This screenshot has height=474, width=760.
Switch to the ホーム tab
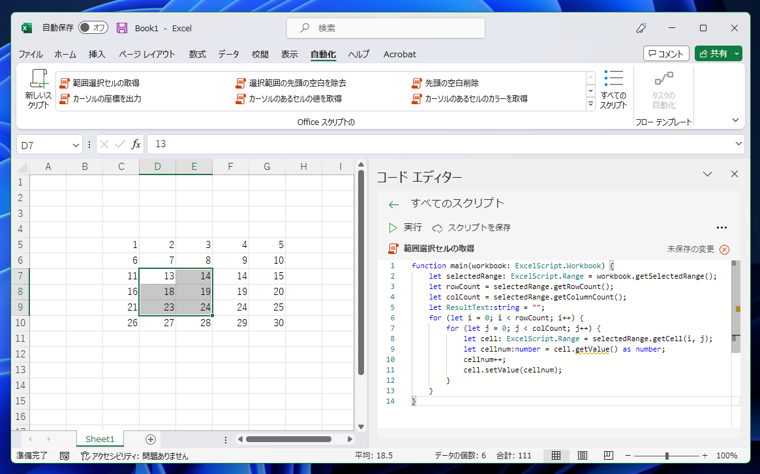[65, 54]
